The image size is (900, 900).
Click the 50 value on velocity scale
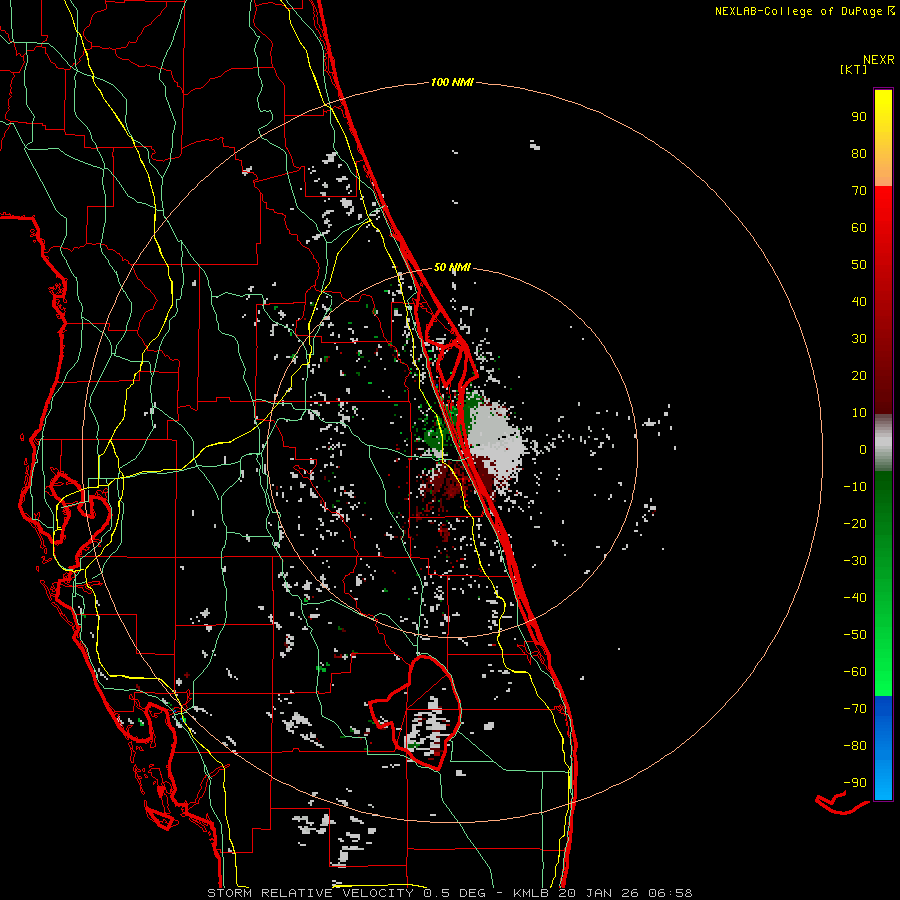[x=859, y=265]
